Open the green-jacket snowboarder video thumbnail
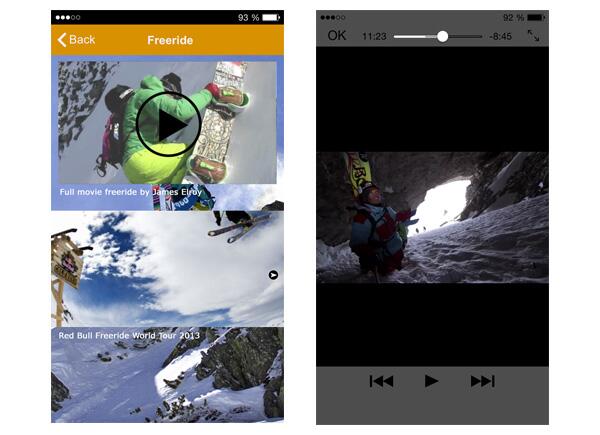Image resolution: width=600 pixels, height=435 pixels. coord(167,122)
